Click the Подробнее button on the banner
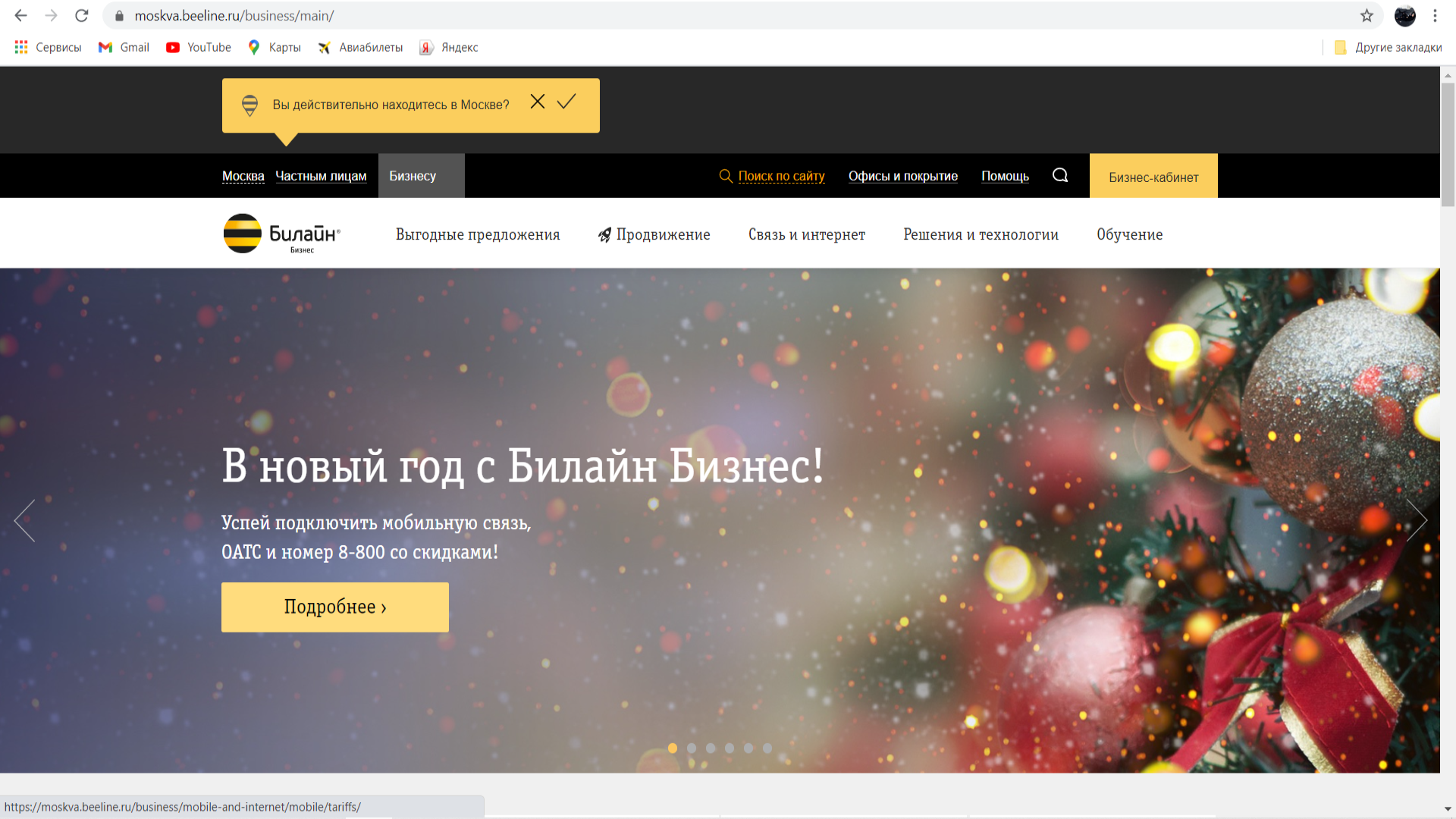Screen dimensions: 1456x819 [335, 607]
